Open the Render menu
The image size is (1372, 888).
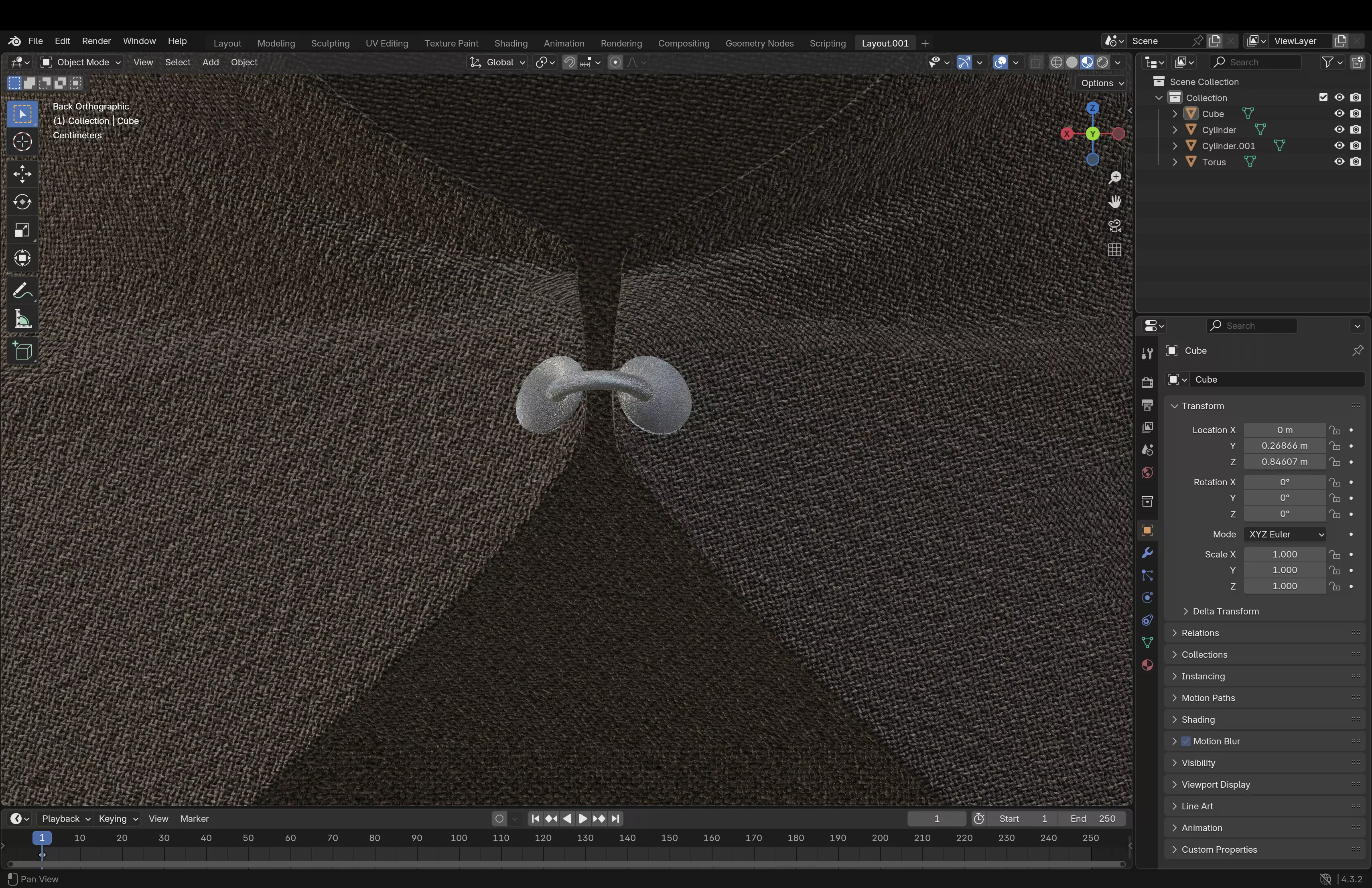point(96,41)
